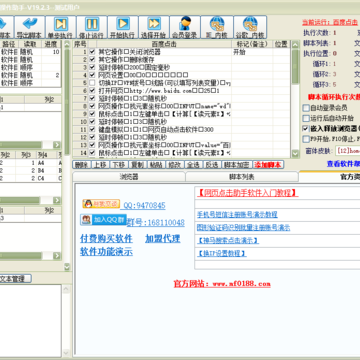Click the blue 查看软件 link at right
This screenshot has width=360, height=360.
click(343, 164)
